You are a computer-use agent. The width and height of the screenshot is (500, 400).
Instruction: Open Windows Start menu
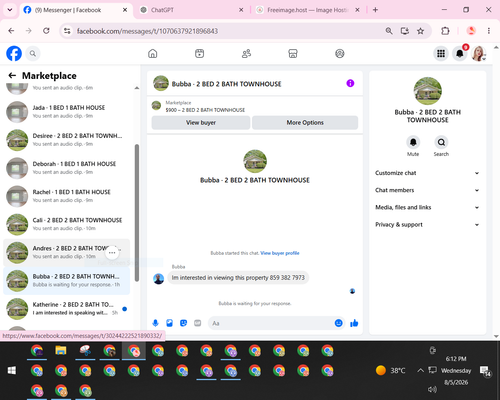tap(12, 370)
